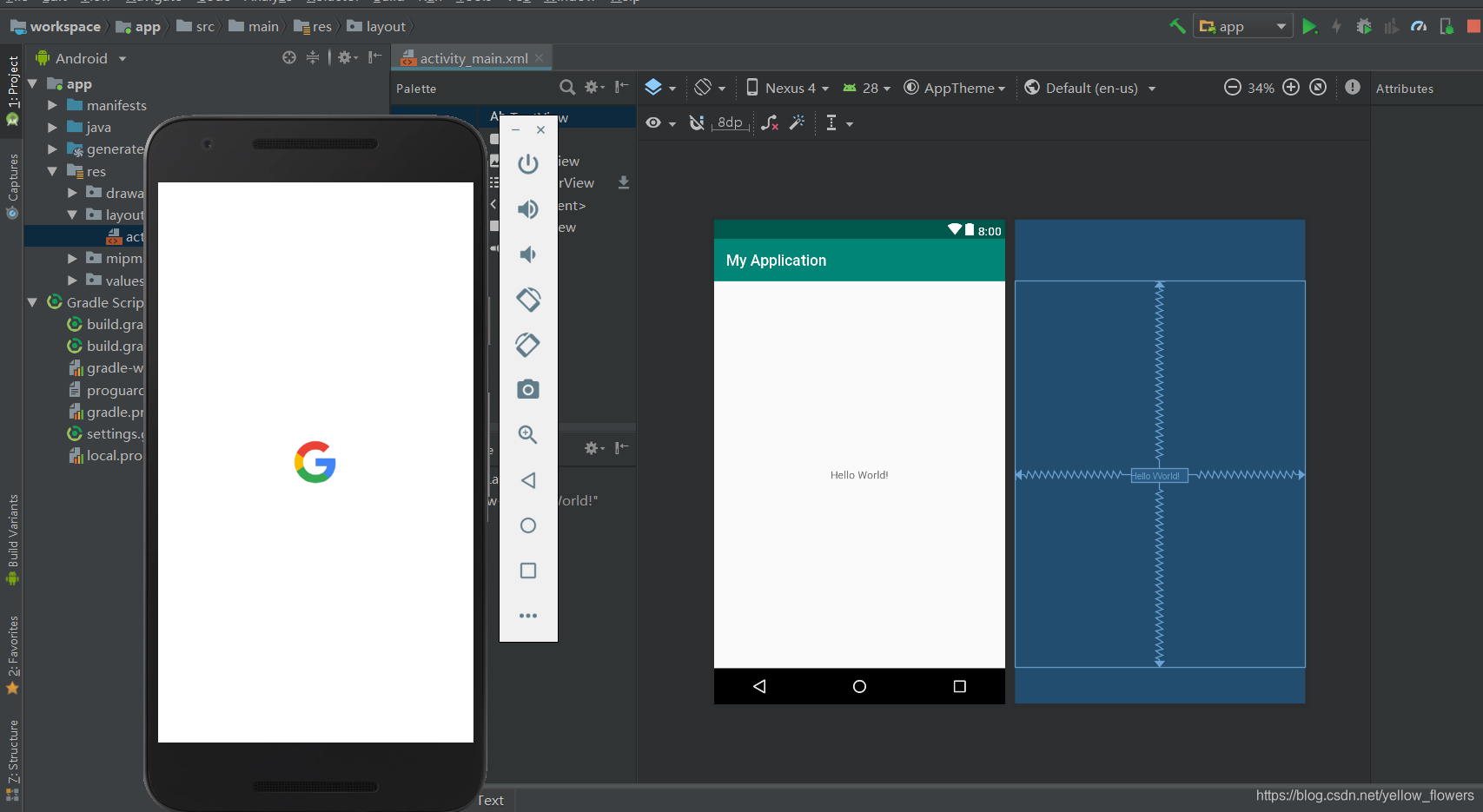Open the 2: Favorites side tab
Screen dimensions: 1483x812
coord(12,656)
